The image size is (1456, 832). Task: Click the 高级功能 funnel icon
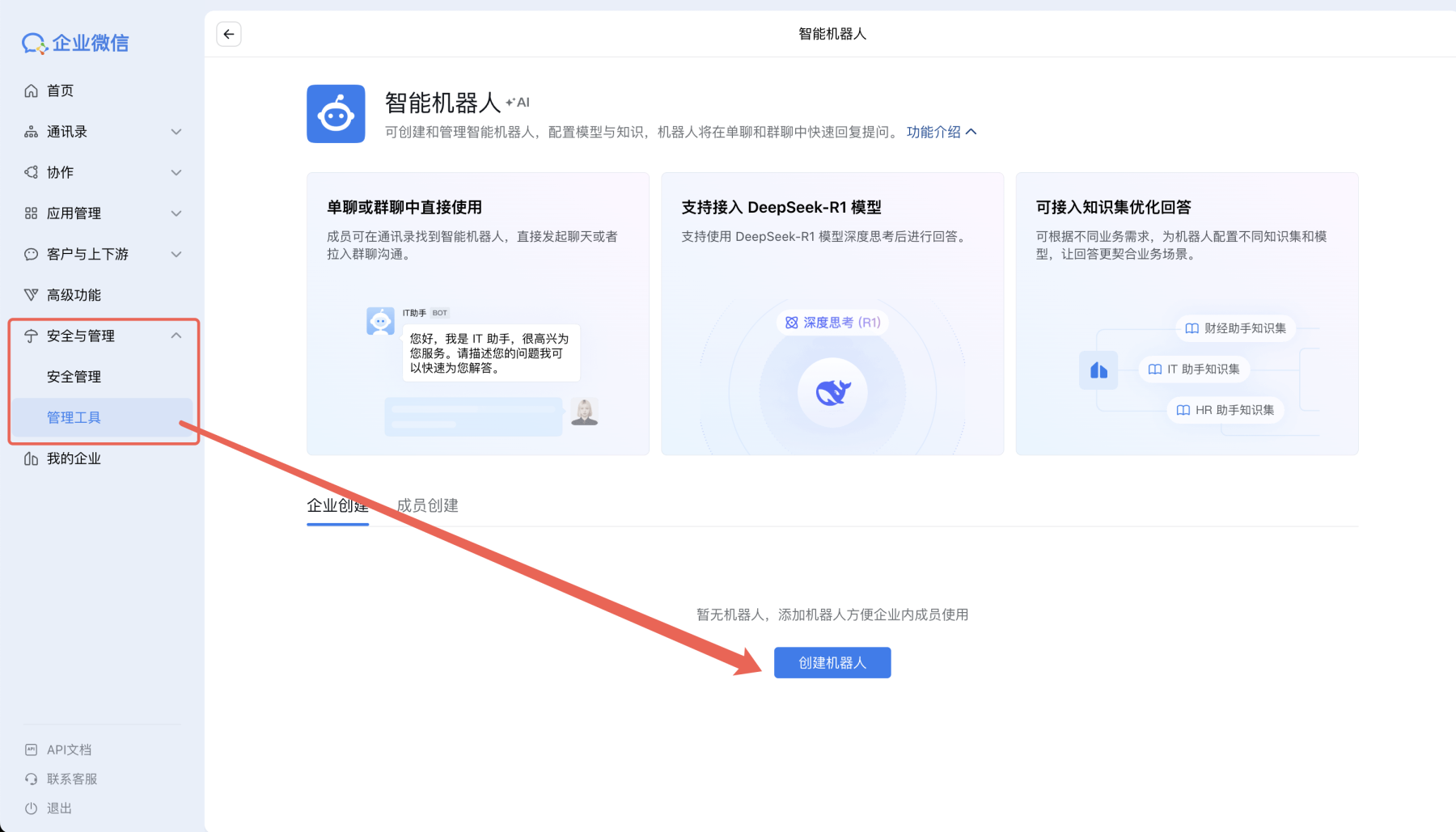[31, 294]
